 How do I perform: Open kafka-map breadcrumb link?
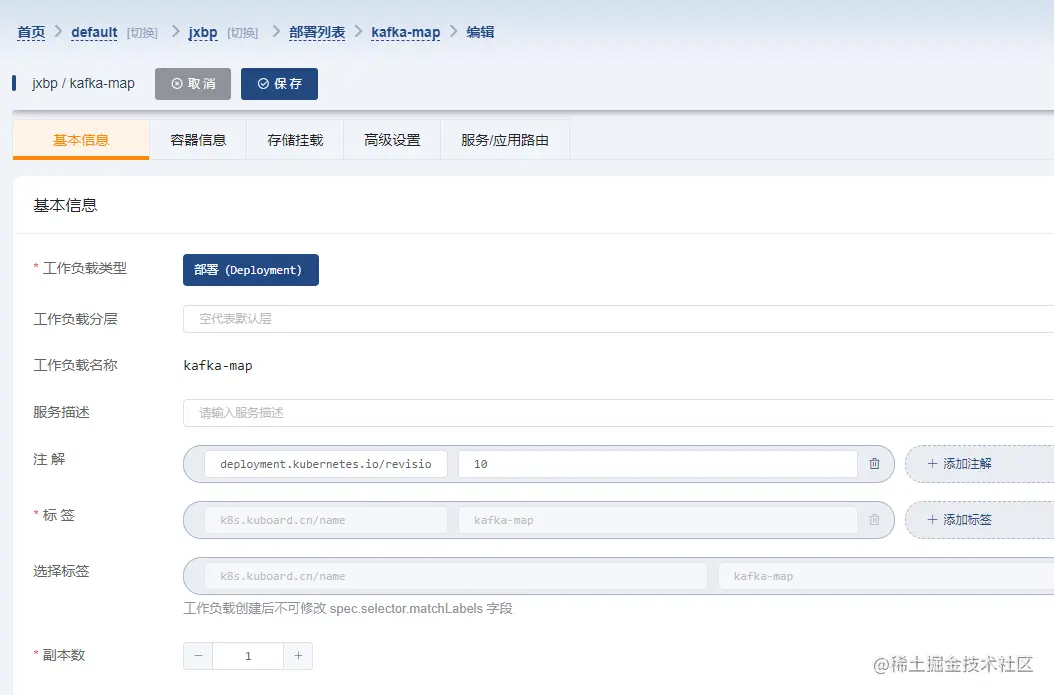tap(405, 32)
